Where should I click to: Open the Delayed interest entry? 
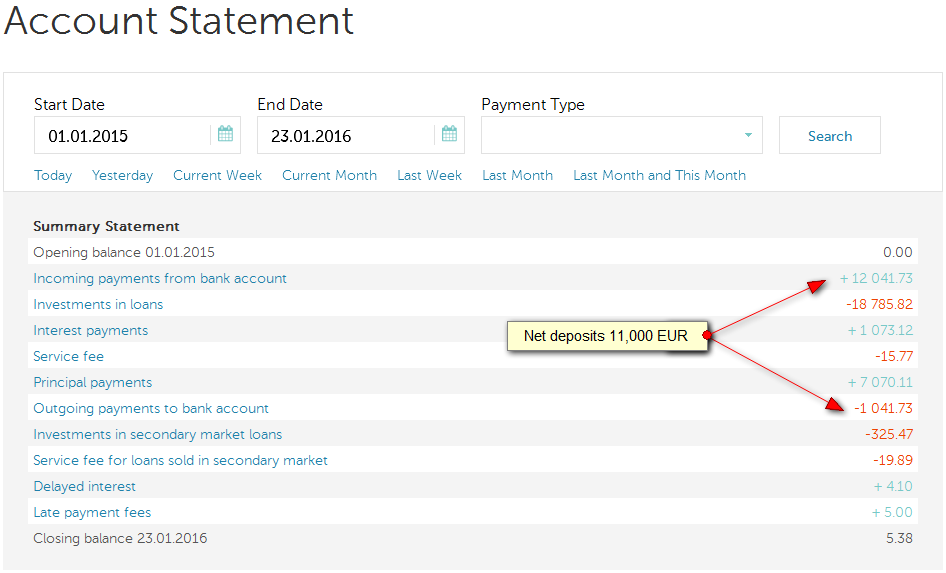(84, 486)
